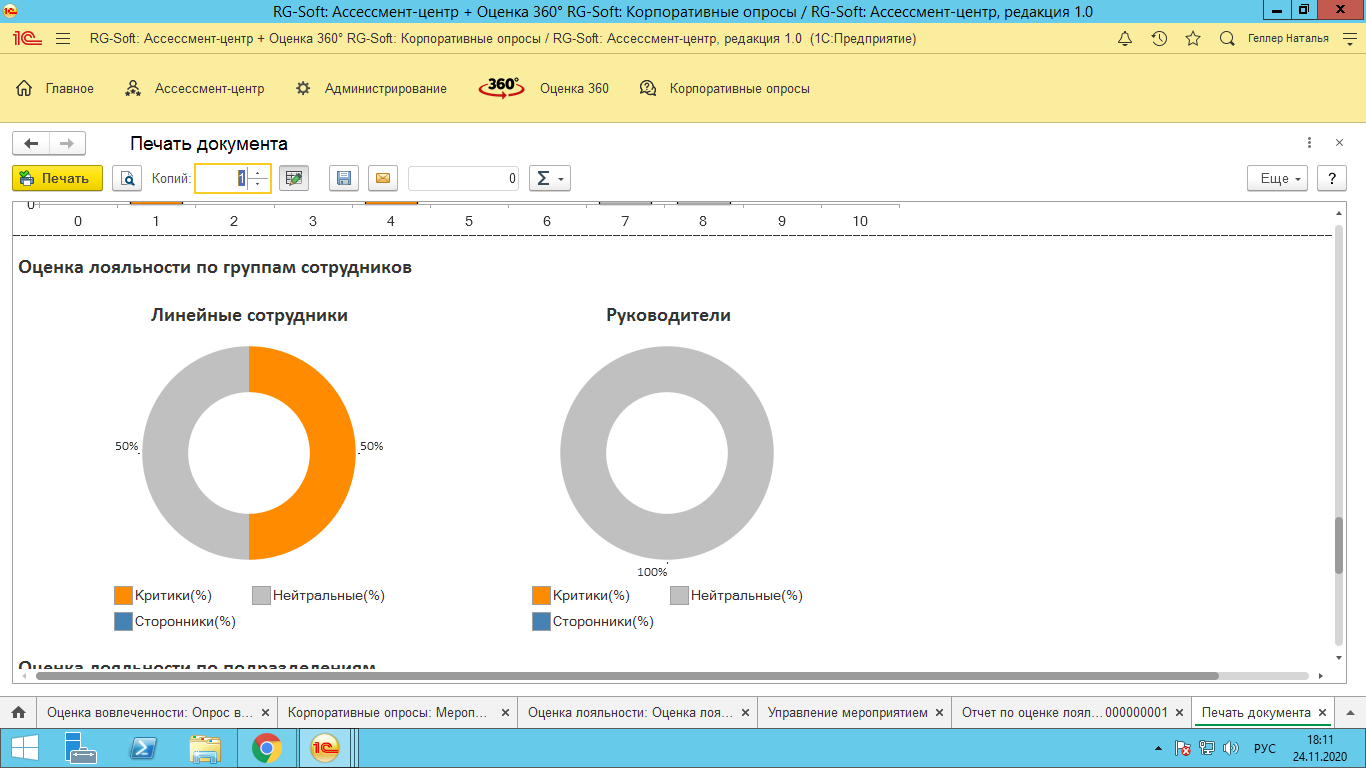Open Оценка 360 section
The image size is (1366, 768).
click(544, 88)
